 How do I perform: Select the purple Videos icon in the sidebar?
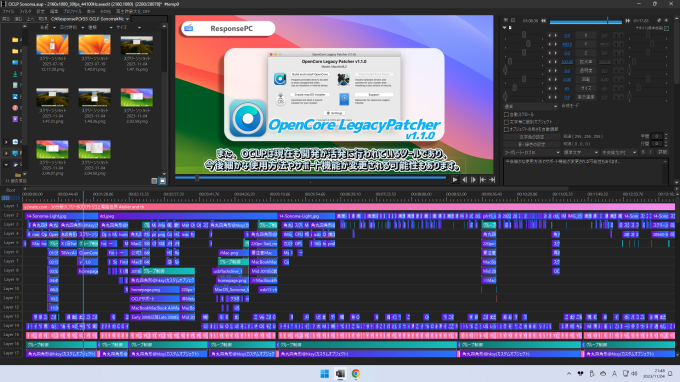(15, 119)
